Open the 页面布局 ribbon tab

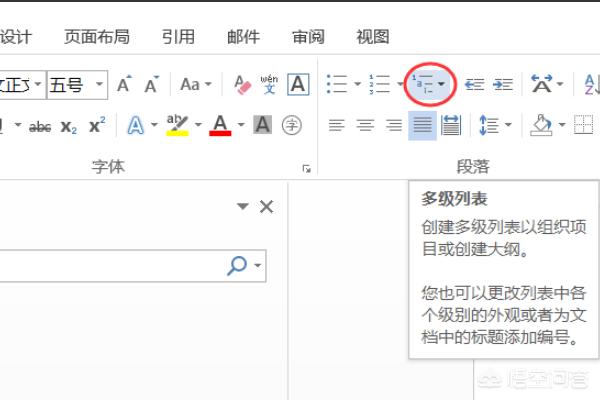click(x=97, y=37)
